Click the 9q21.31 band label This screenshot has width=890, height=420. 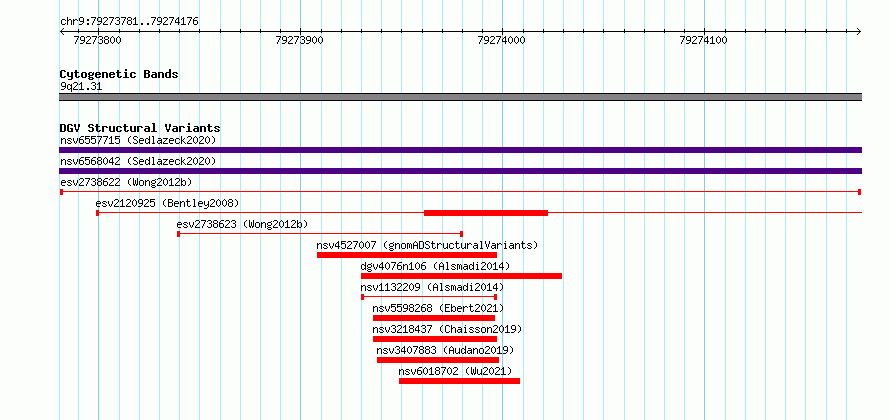pyautogui.click(x=81, y=87)
